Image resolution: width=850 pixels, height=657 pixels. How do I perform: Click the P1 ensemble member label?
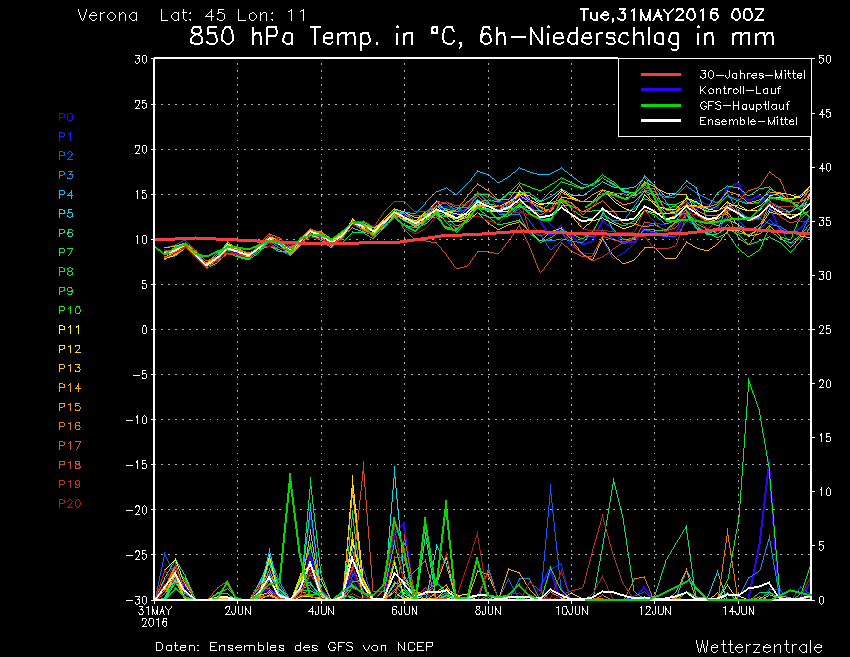tap(65, 137)
